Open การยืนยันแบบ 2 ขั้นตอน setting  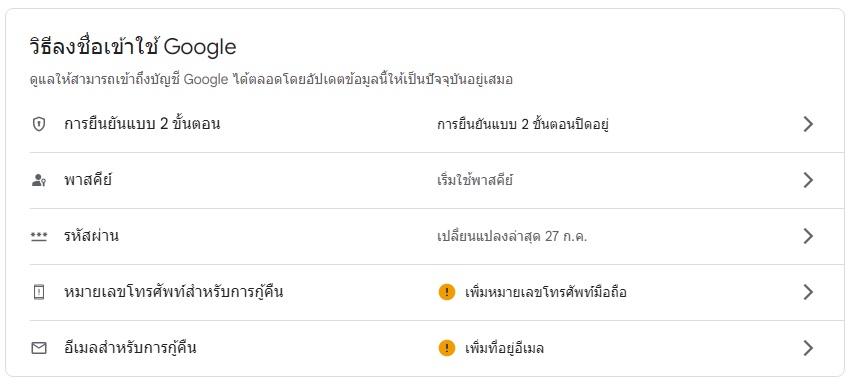coord(437,124)
